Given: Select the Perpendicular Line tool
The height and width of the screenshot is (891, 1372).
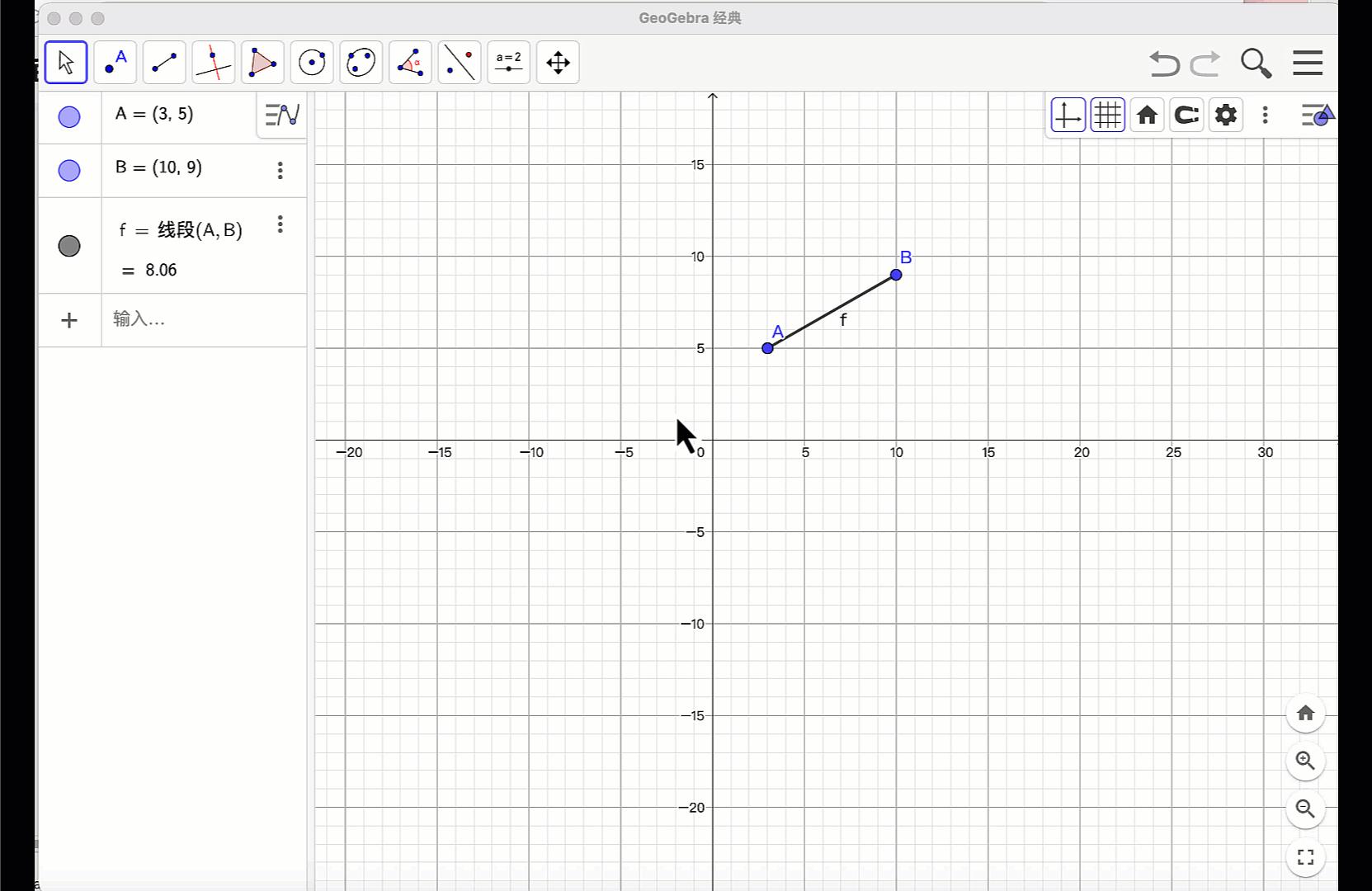Looking at the screenshot, I should [x=213, y=62].
